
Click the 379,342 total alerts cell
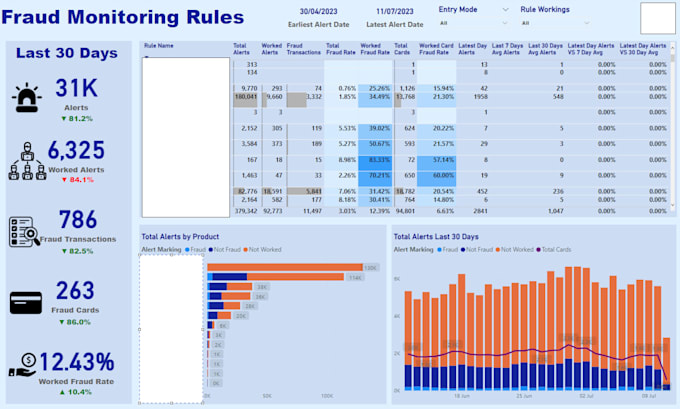point(246,211)
